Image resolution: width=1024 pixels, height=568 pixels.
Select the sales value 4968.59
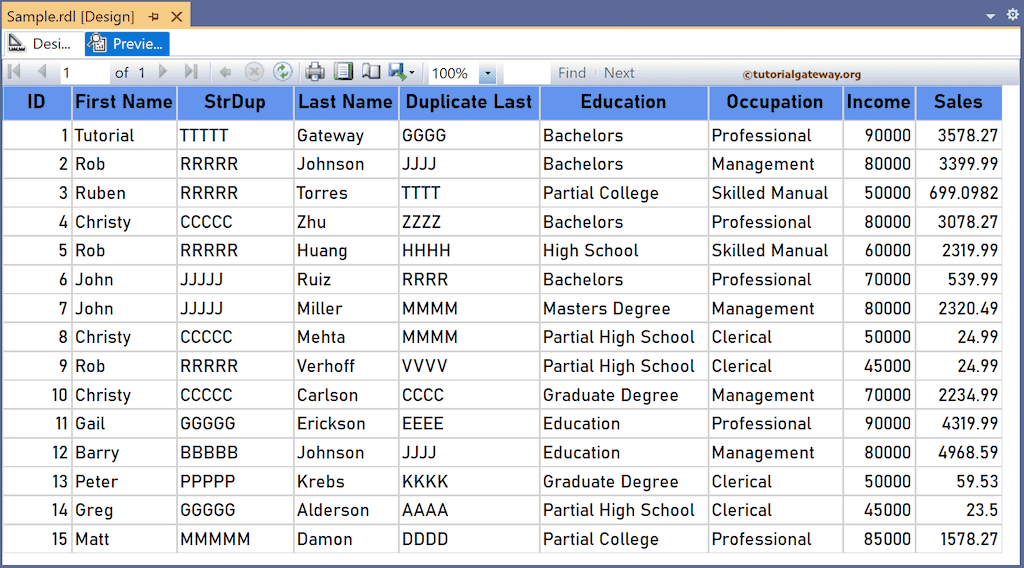pos(958,452)
